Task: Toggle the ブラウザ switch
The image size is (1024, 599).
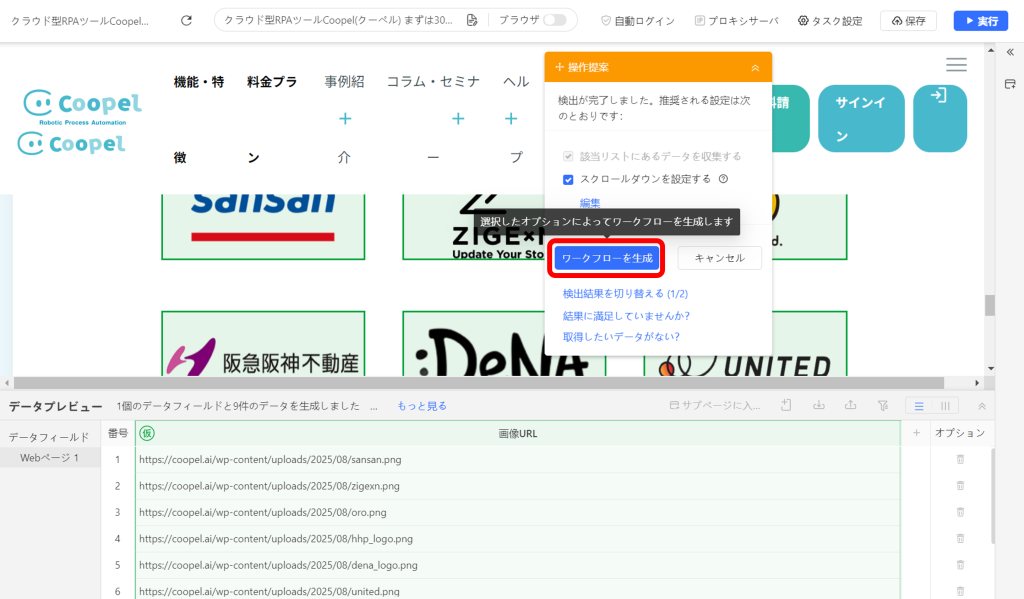Action: pyautogui.click(x=554, y=20)
